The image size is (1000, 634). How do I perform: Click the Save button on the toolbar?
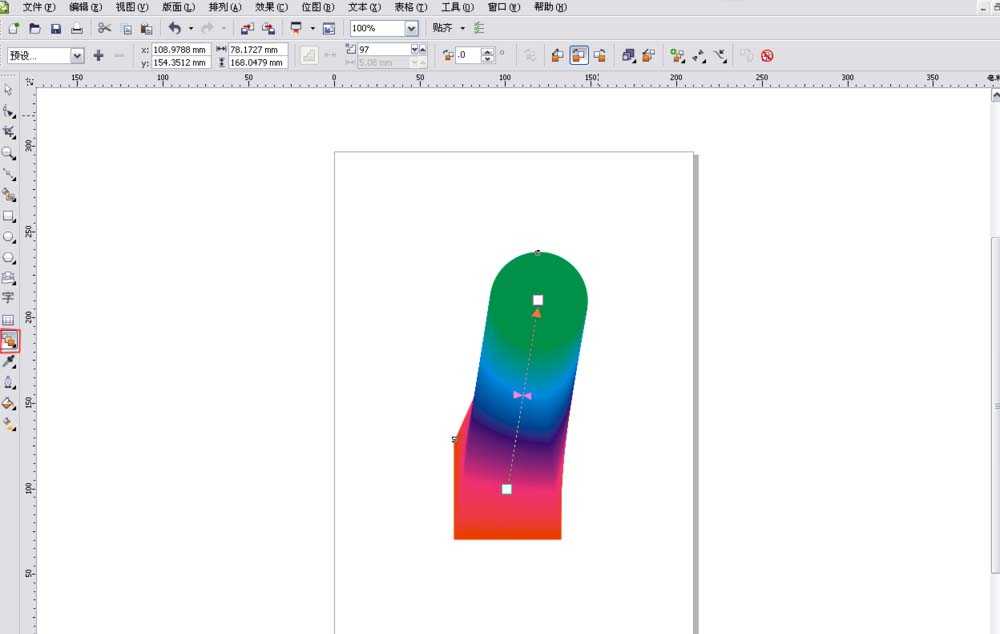click(x=55, y=28)
